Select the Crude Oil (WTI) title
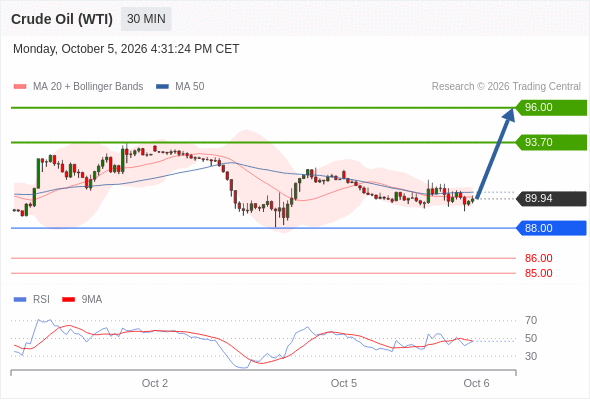This screenshot has width=590, height=400. click(62, 19)
